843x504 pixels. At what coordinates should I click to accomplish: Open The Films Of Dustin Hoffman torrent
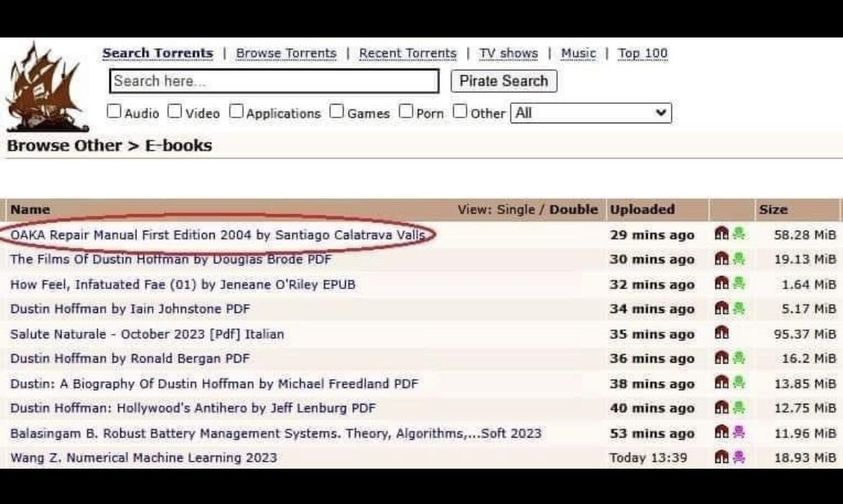click(x=171, y=259)
